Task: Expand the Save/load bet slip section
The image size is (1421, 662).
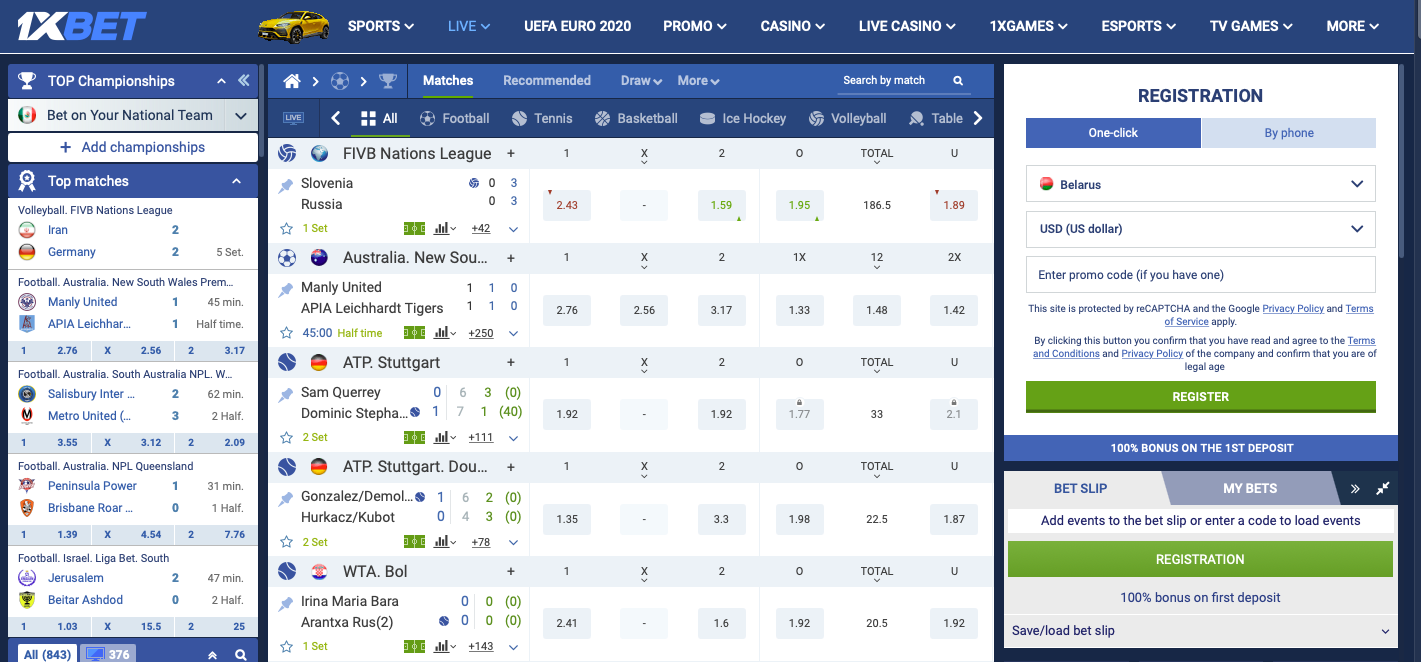Action: click(x=1200, y=631)
